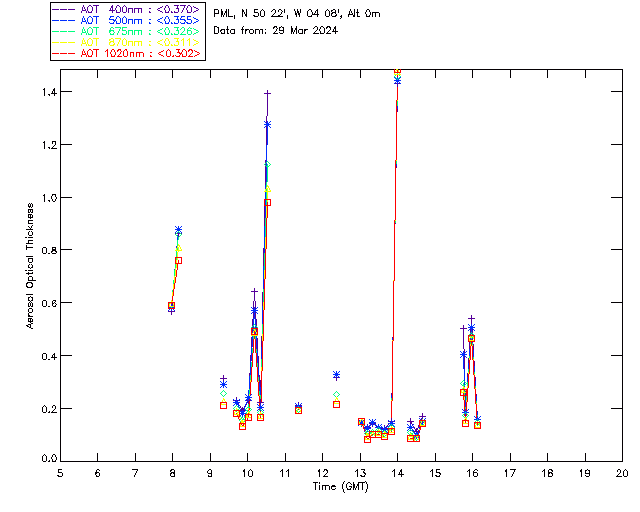640x512 pixels.
Task: Select hour 11 on the time axis
Action: [284, 473]
